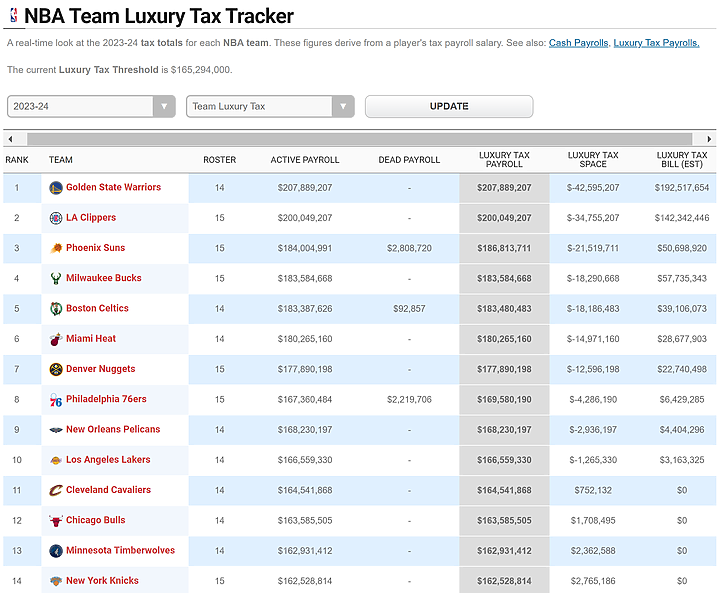This screenshot has width=720, height=593.
Task: Sort by the TEAM column header
Action: (x=61, y=160)
